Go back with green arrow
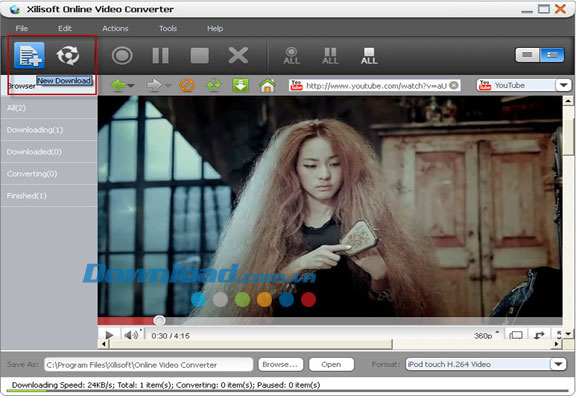 click(x=118, y=86)
